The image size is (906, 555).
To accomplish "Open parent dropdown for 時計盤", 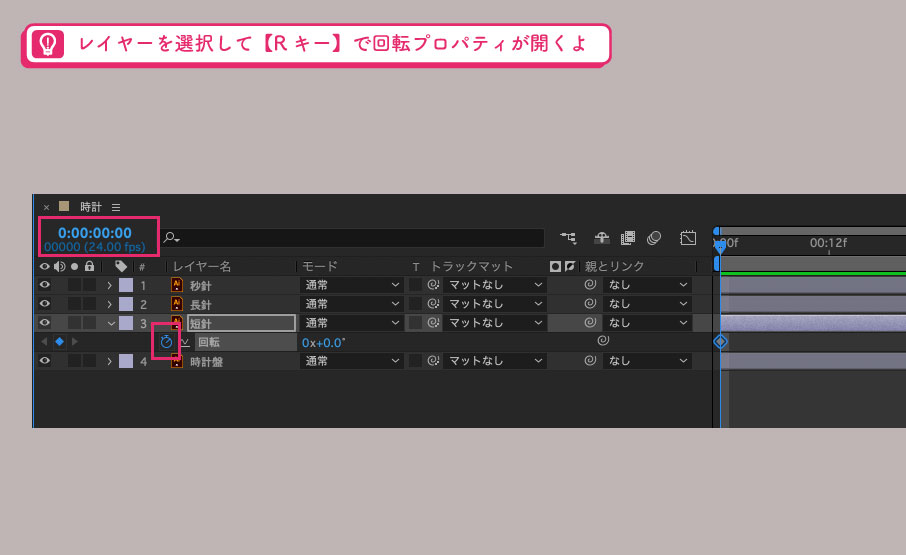I will (x=647, y=361).
